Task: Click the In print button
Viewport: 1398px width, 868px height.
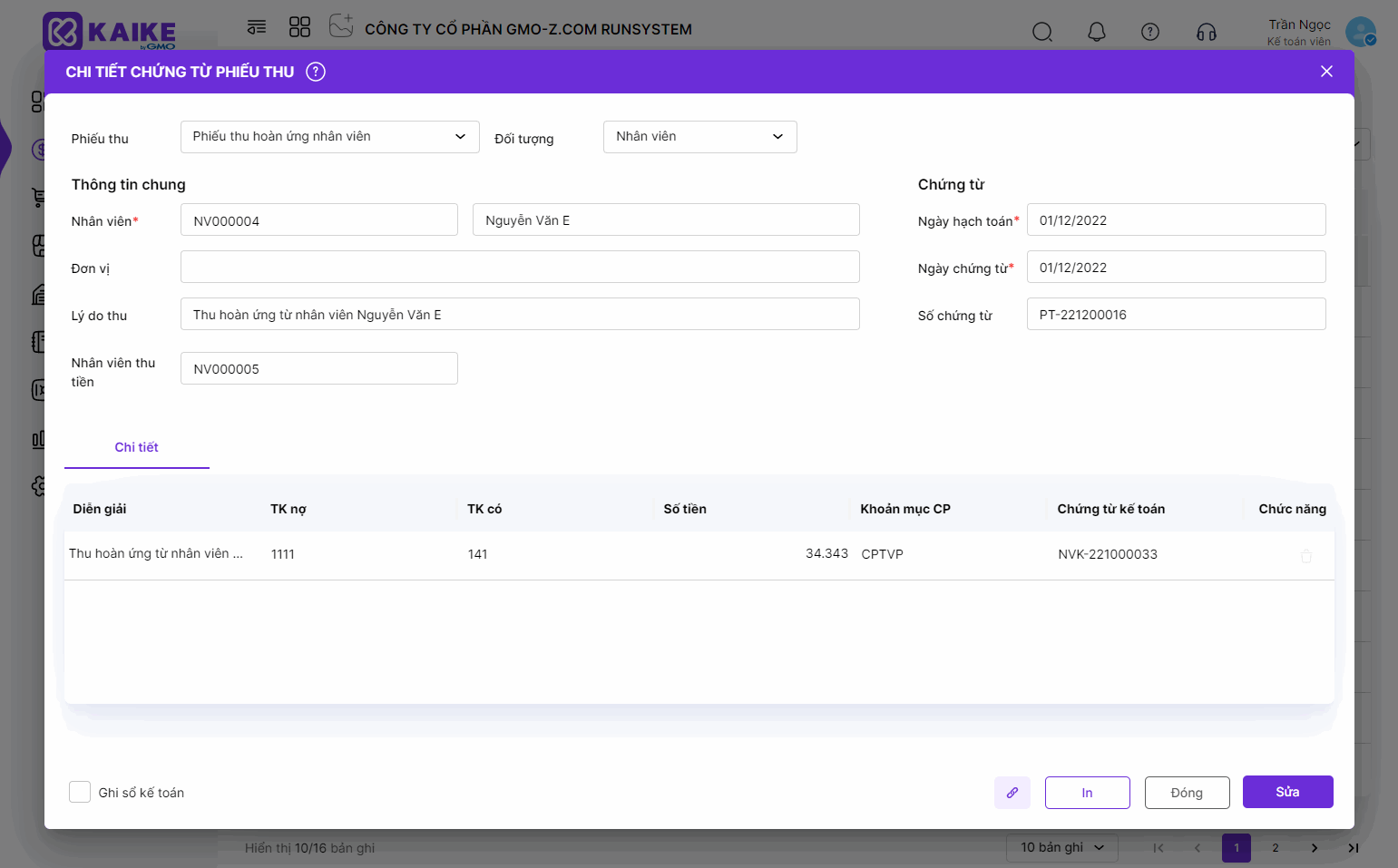Action: 1088,793
